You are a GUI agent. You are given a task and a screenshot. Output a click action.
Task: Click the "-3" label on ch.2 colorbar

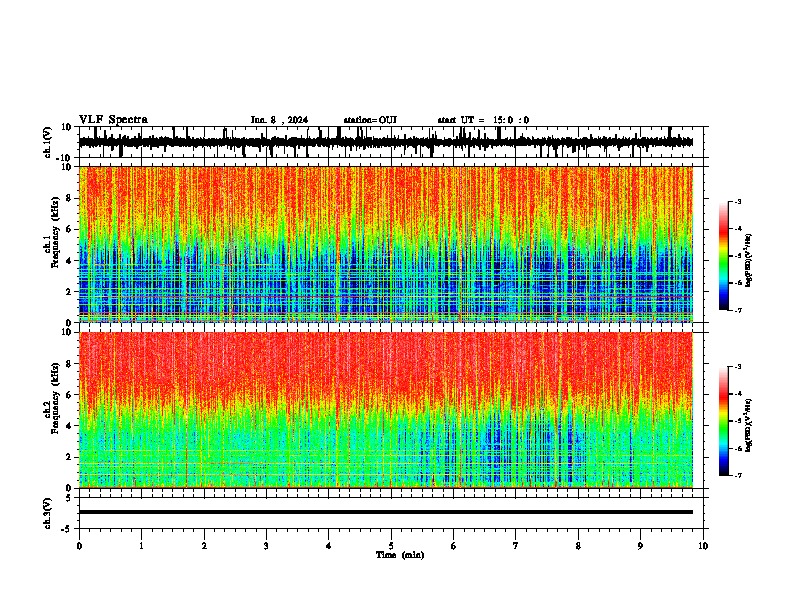click(737, 367)
